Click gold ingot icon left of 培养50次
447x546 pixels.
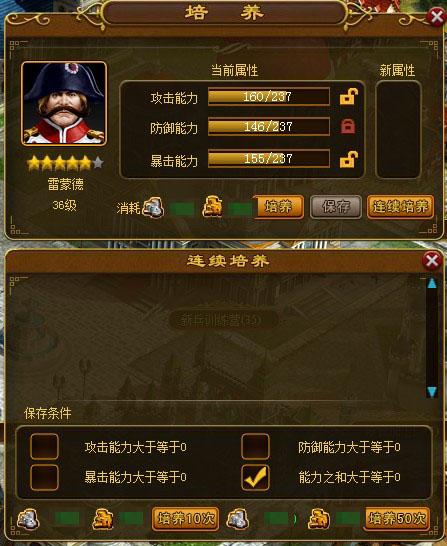[x=319, y=519]
